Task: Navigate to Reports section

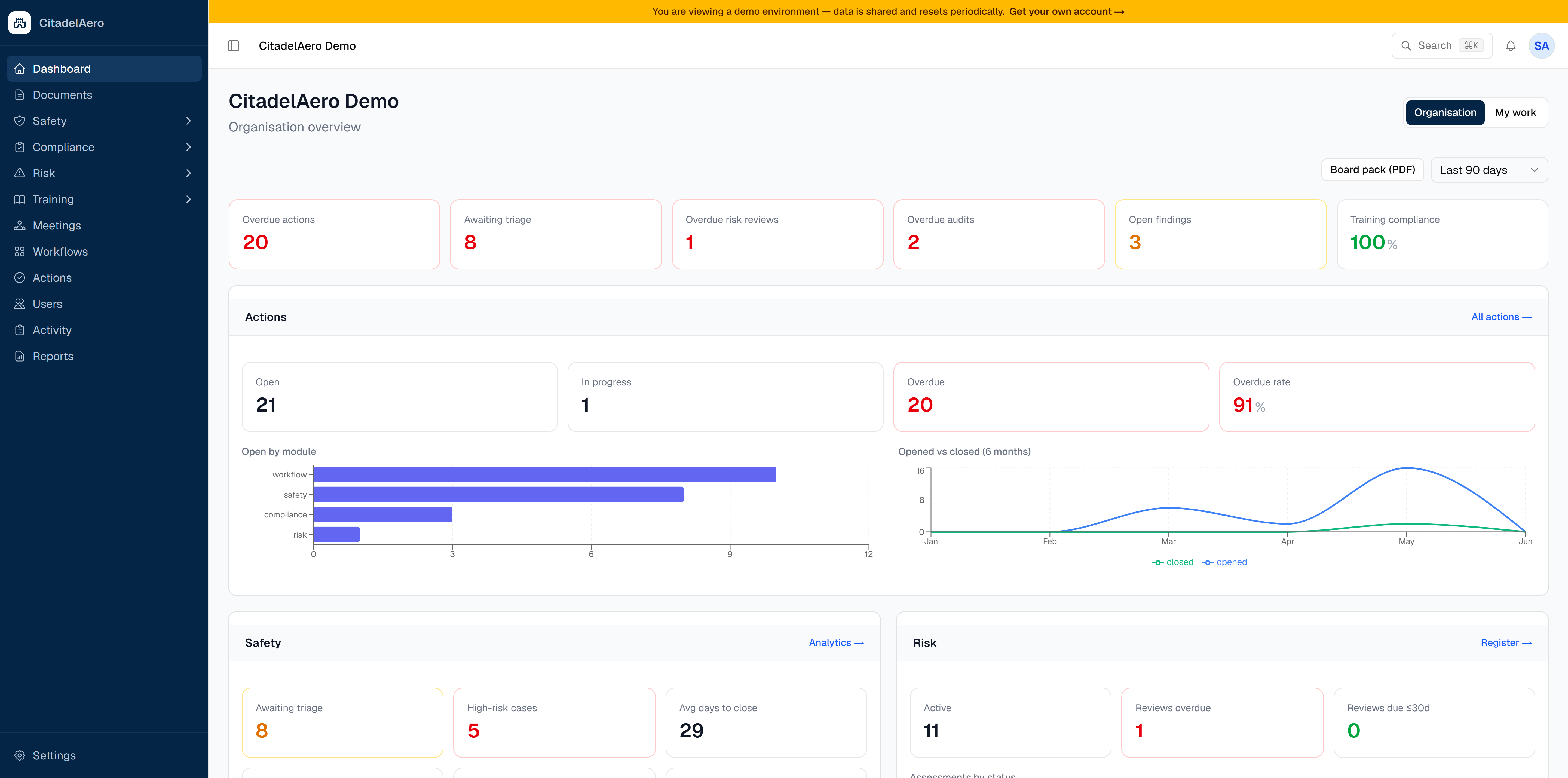Action: pos(104,357)
